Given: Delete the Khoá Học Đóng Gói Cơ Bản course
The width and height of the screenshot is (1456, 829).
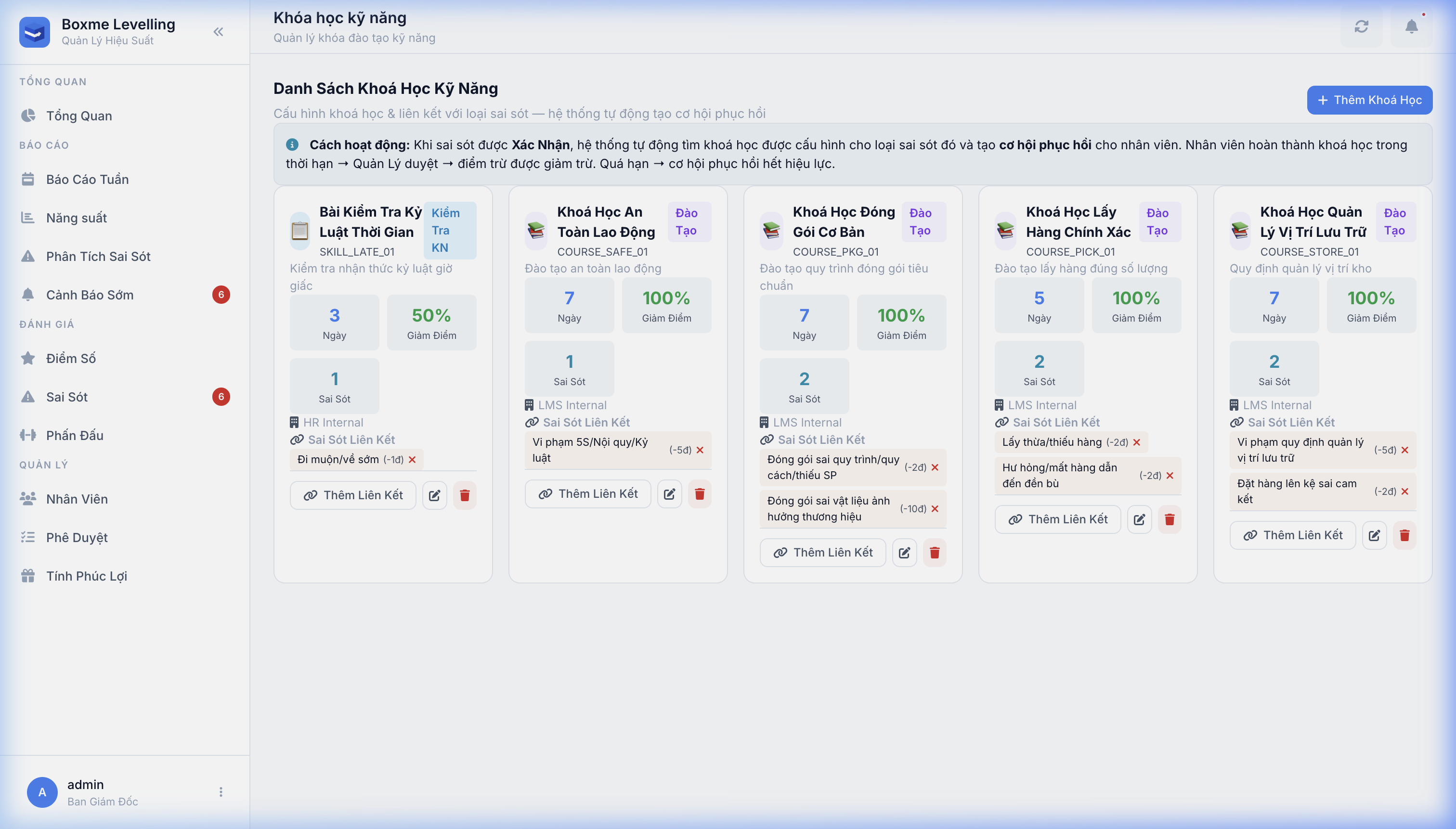Looking at the screenshot, I should (x=935, y=552).
